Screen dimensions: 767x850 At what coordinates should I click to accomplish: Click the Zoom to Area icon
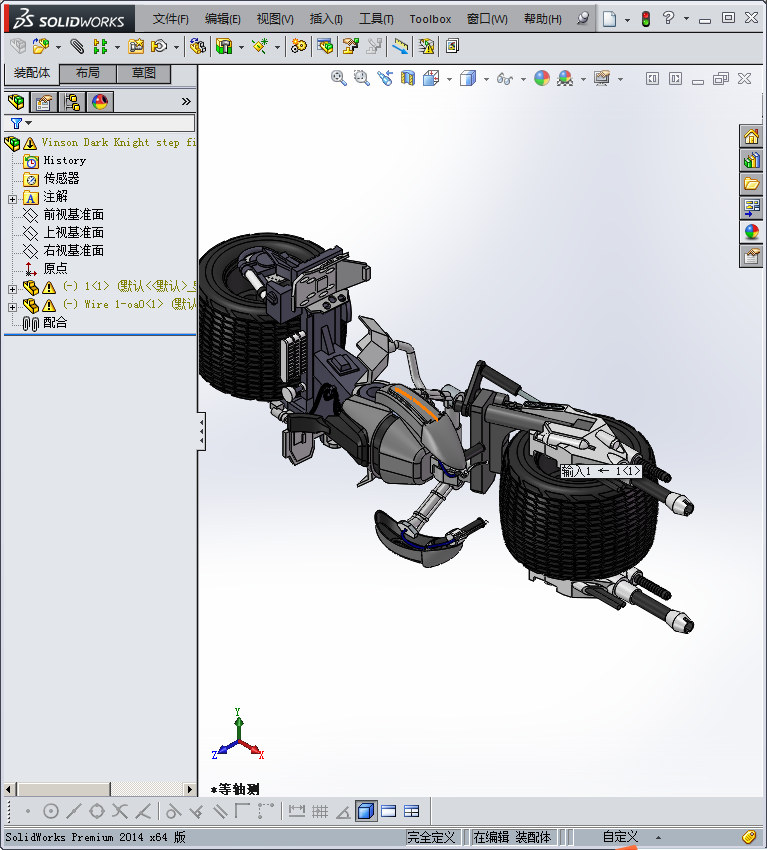pyautogui.click(x=362, y=79)
